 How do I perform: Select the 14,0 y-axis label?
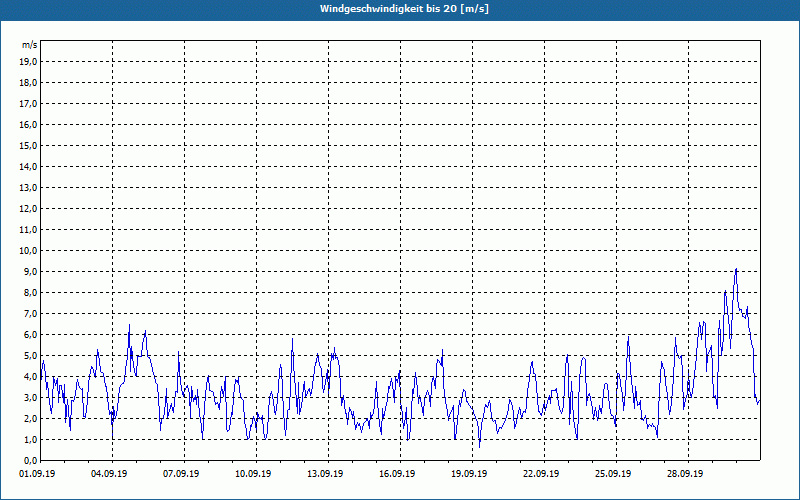tap(29, 167)
